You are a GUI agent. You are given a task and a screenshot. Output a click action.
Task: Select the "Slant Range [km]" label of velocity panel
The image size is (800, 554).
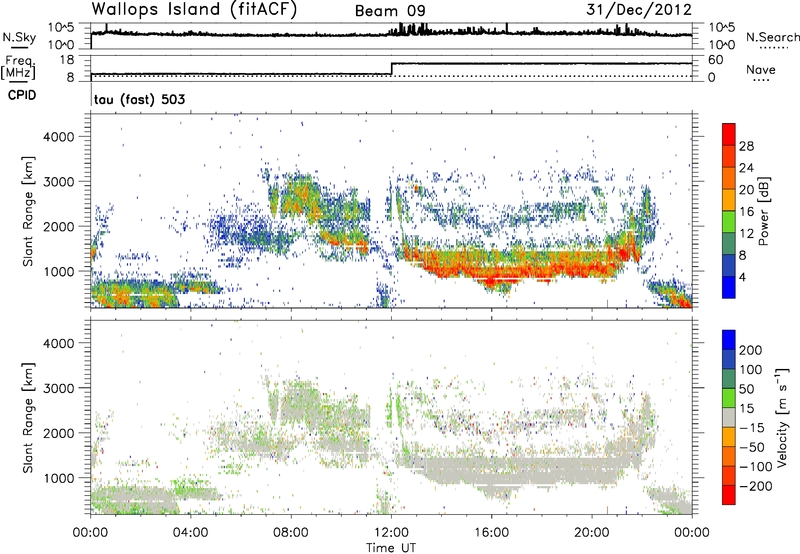28,418
